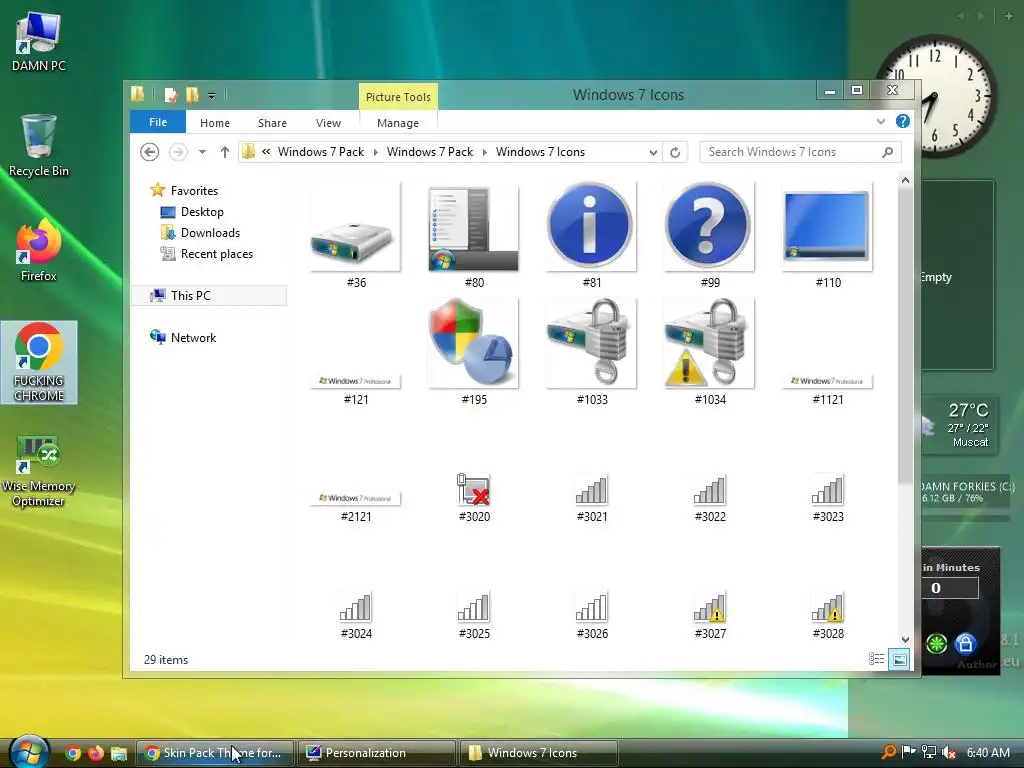
Task: Open the Start menu orb
Action: 27,752
